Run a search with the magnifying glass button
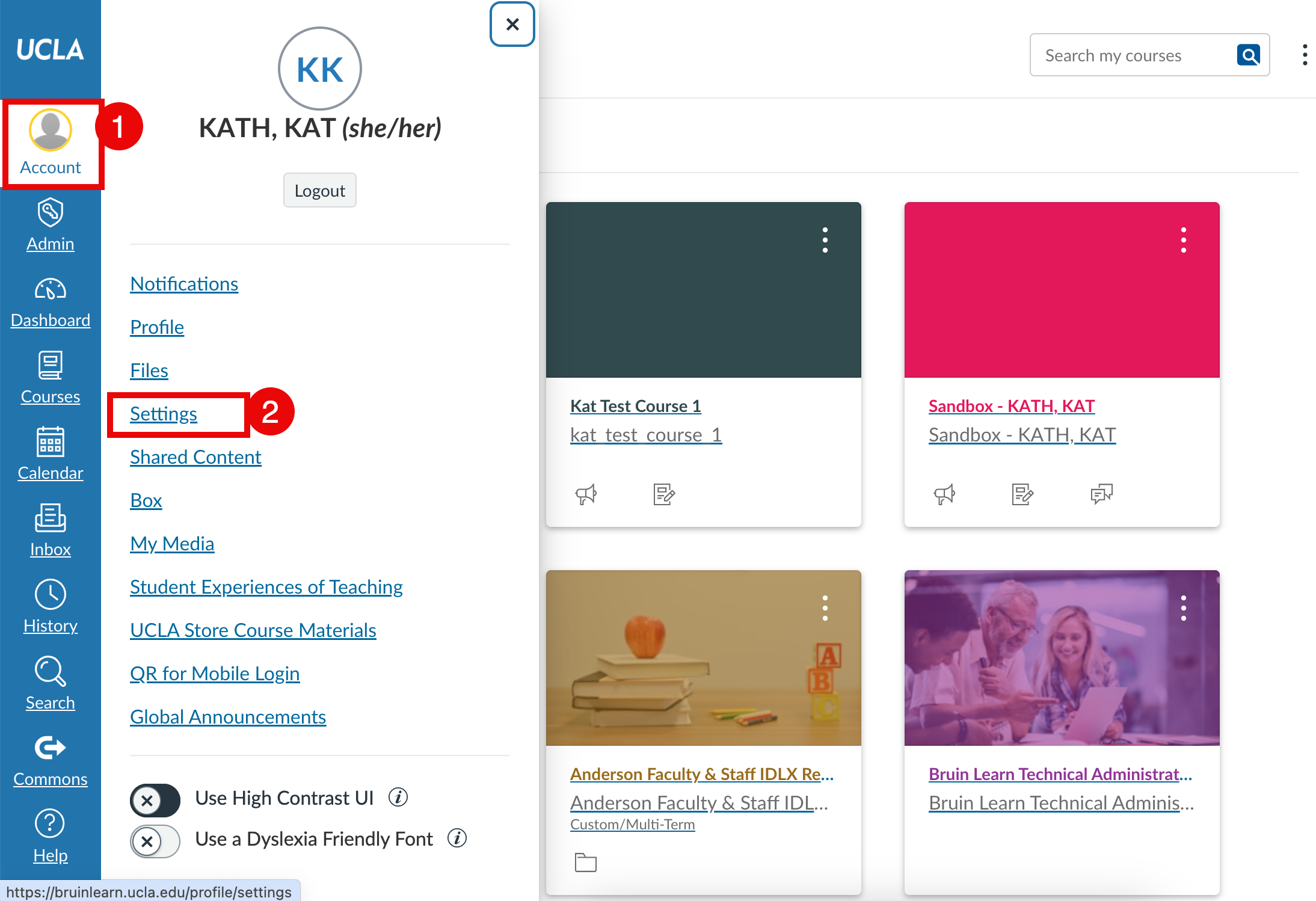1316x901 pixels. pyautogui.click(x=1249, y=55)
